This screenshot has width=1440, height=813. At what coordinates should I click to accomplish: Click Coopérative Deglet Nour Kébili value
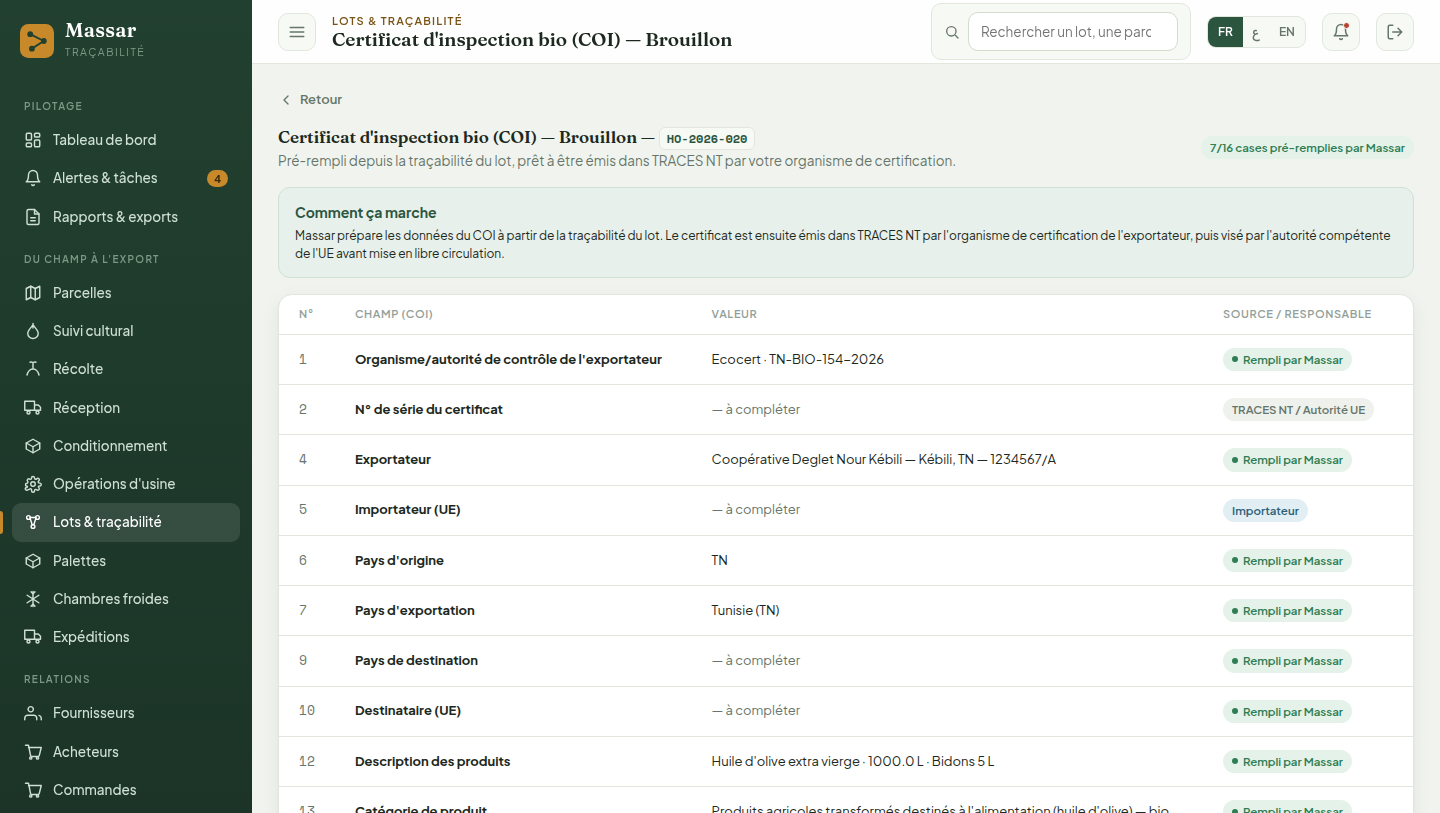(x=884, y=460)
